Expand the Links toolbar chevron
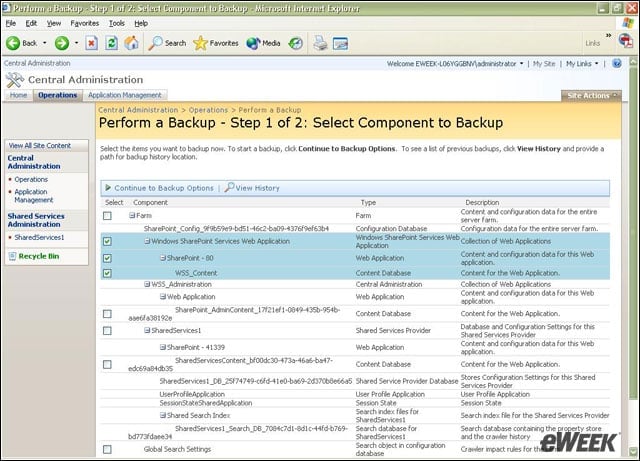640x461 pixels. click(x=609, y=36)
